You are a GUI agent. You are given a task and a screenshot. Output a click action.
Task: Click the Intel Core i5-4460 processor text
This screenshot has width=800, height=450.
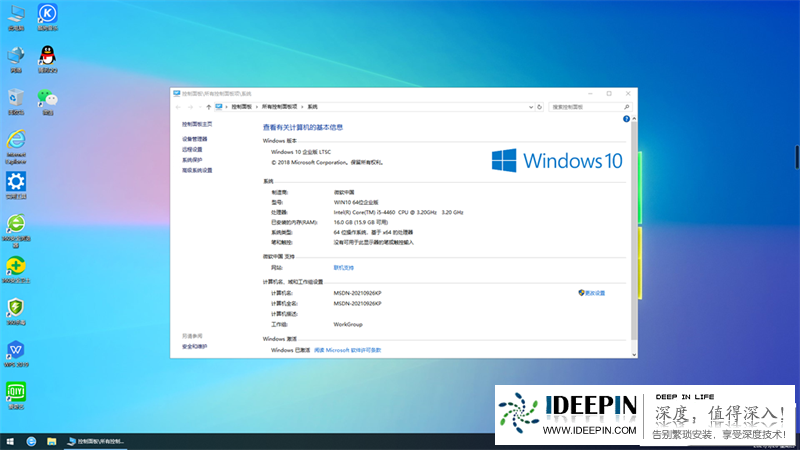[398, 212]
